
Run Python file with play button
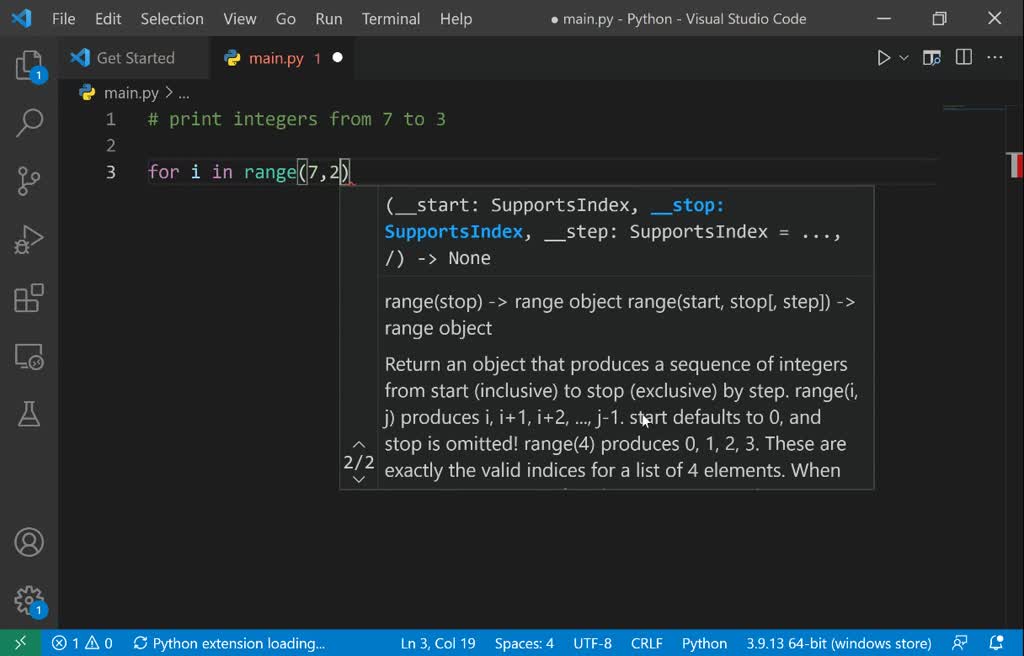(883, 58)
